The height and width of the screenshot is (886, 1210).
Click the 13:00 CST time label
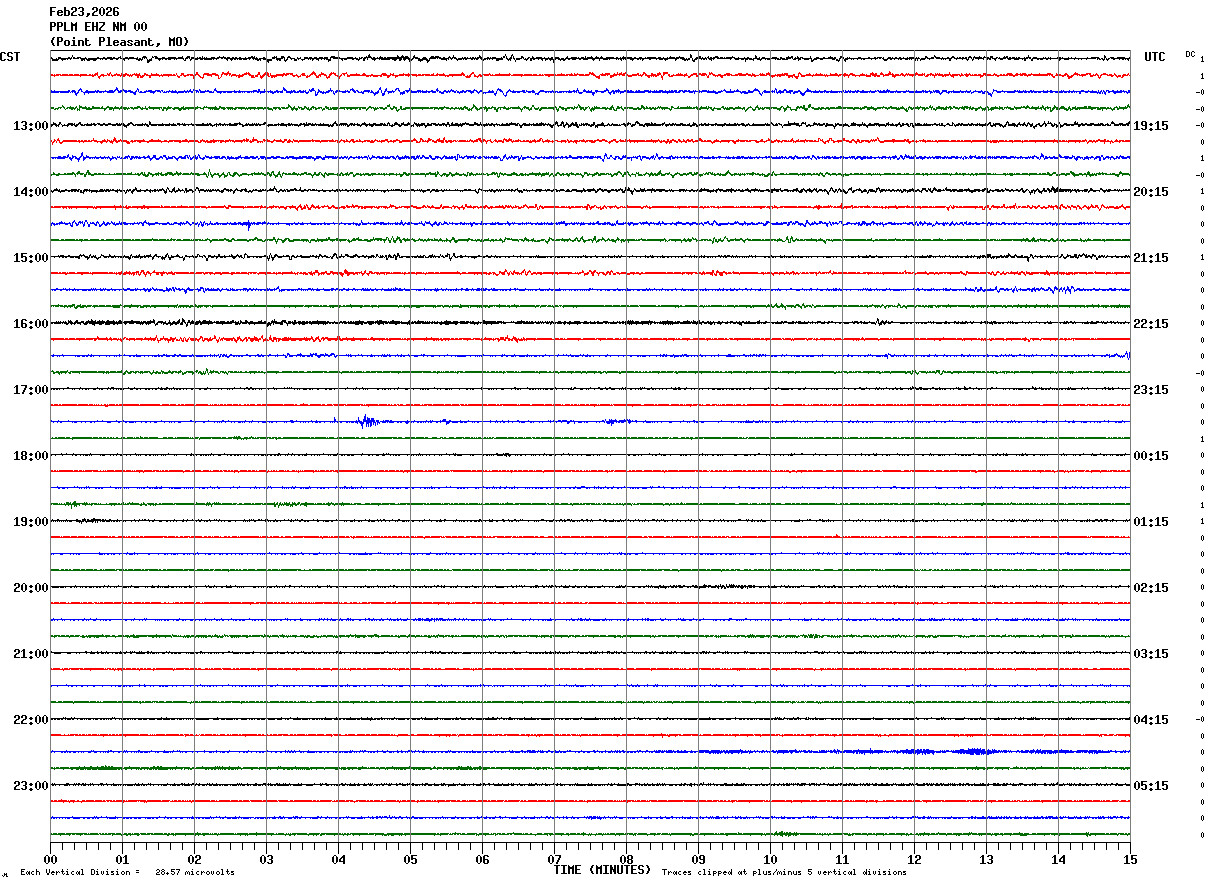click(30, 126)
